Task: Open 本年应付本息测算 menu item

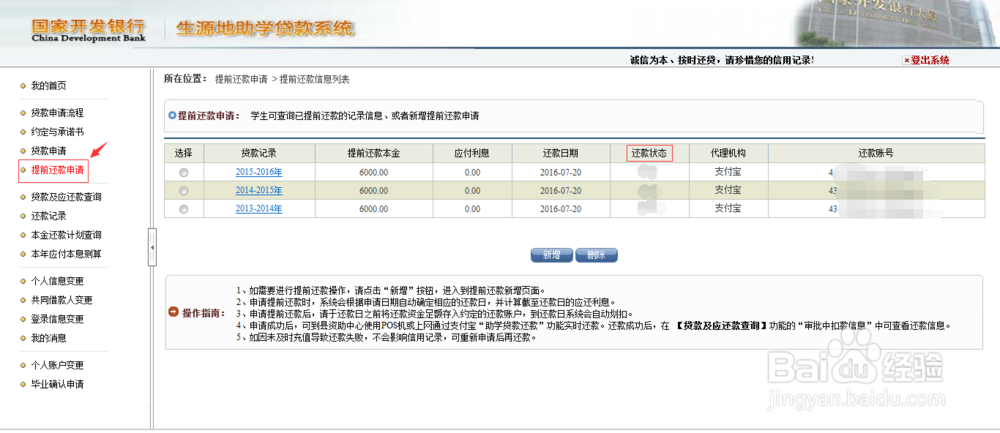Action: 66,254
